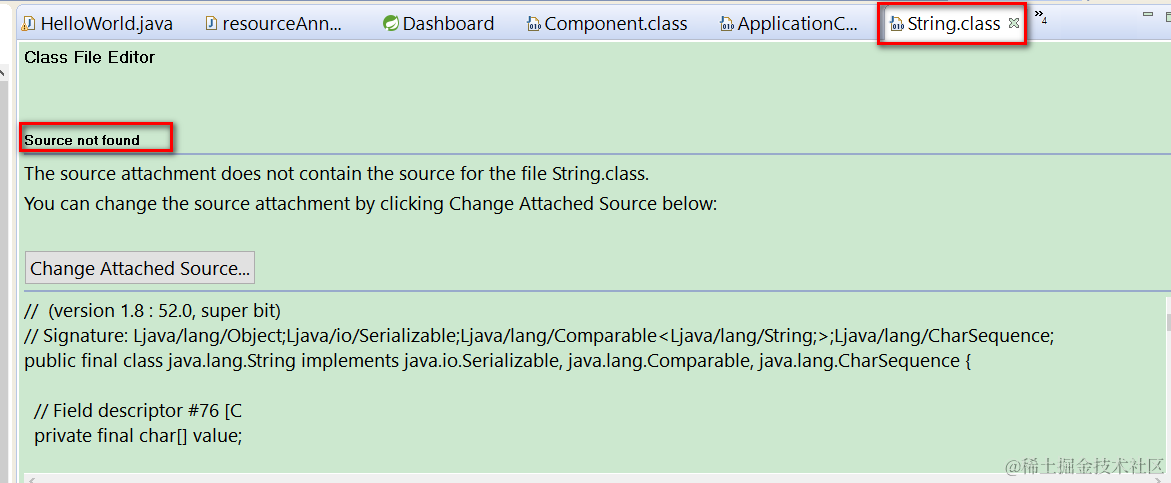1171x483 pixels.
Task: Close the String.class editor tab
Action: (x=1014, y=23)
